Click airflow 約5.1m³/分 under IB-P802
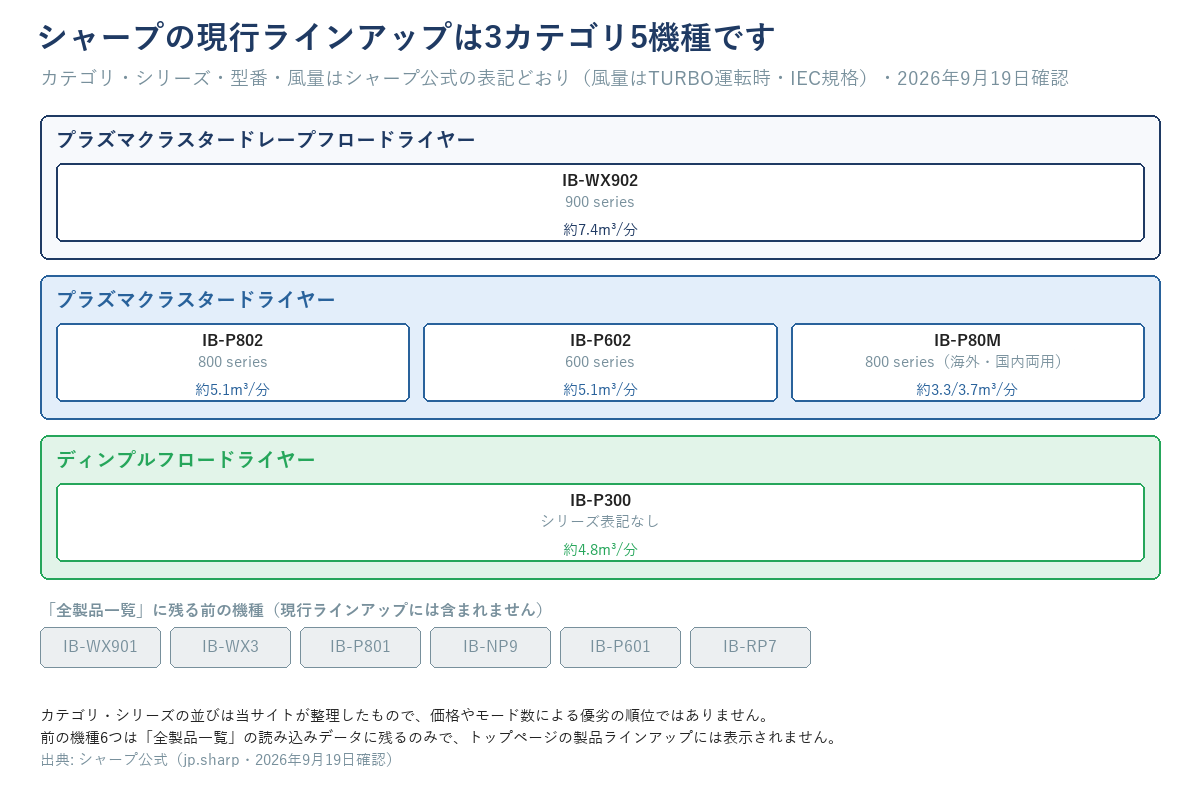 (x=233, y=389)
